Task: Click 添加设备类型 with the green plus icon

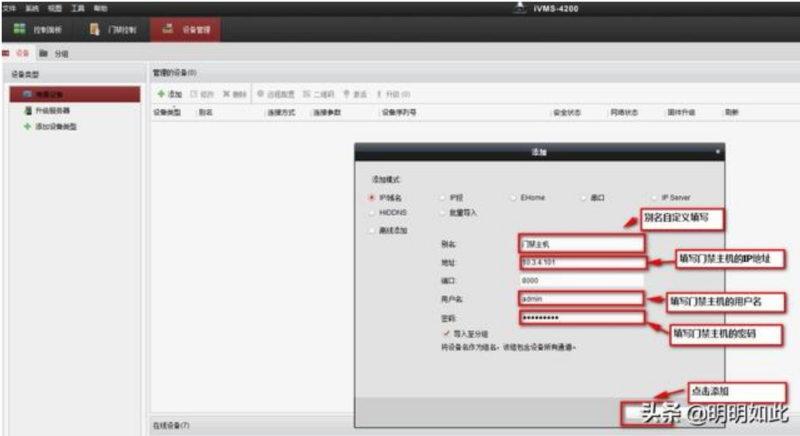Action: [x=48, y=127]
